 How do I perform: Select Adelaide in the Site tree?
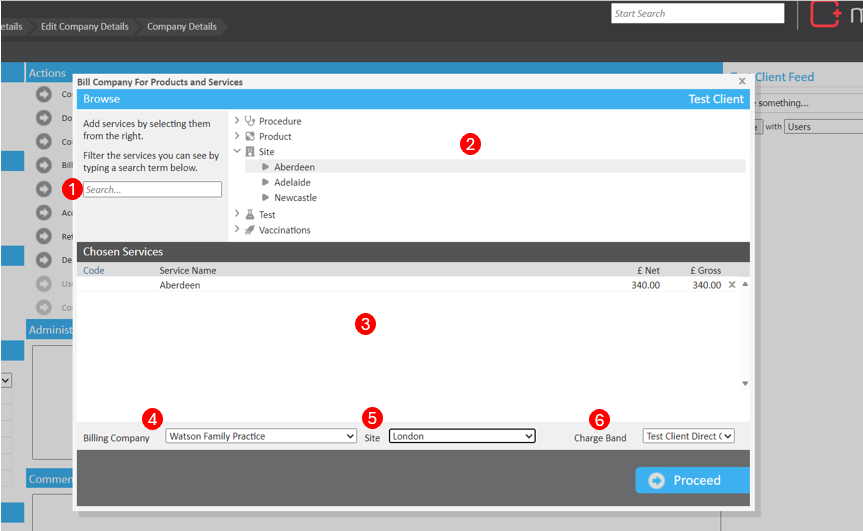tap(292, 183)
